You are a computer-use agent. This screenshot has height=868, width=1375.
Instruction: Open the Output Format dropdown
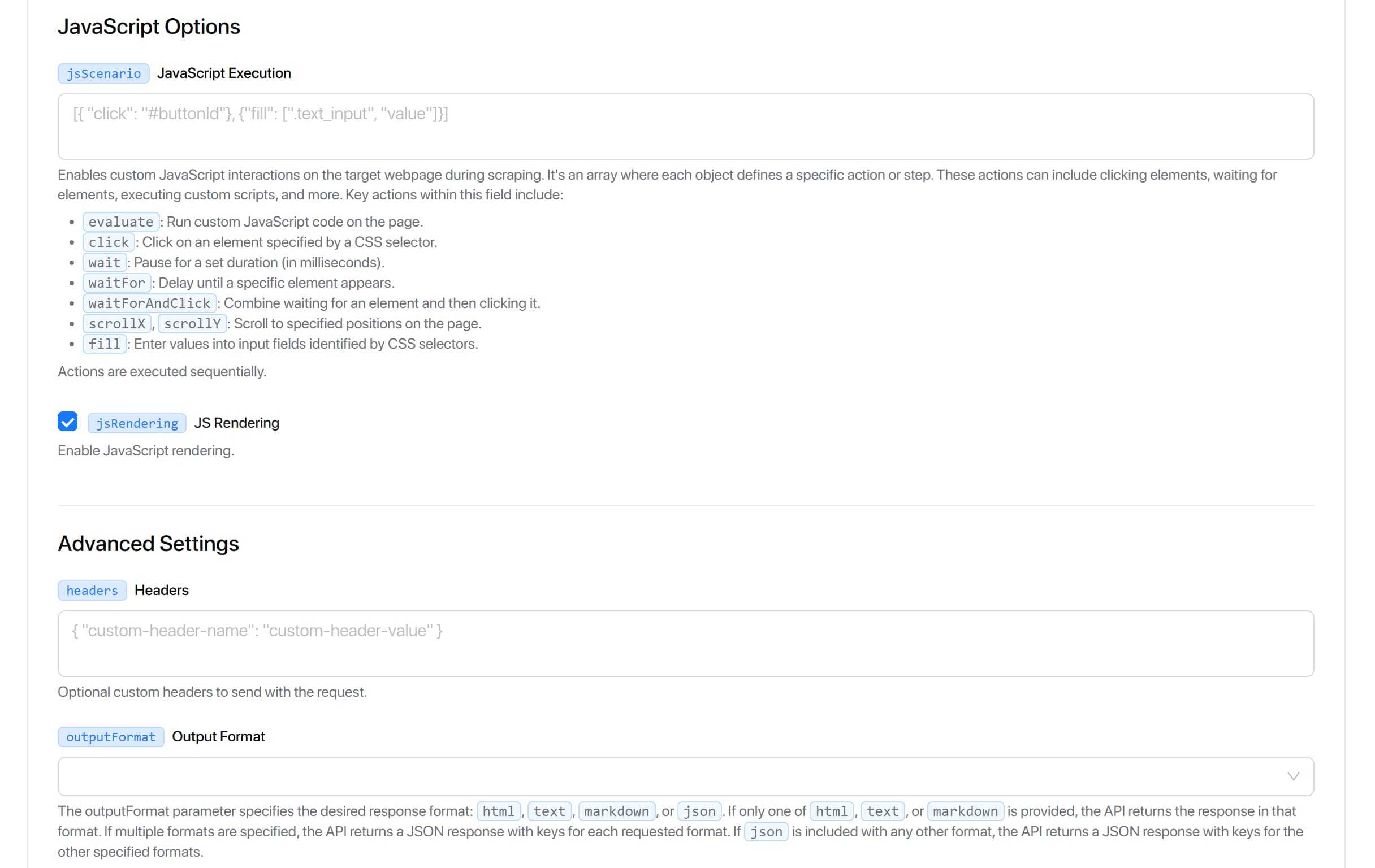pyautogui.click(x=685, y=776)
